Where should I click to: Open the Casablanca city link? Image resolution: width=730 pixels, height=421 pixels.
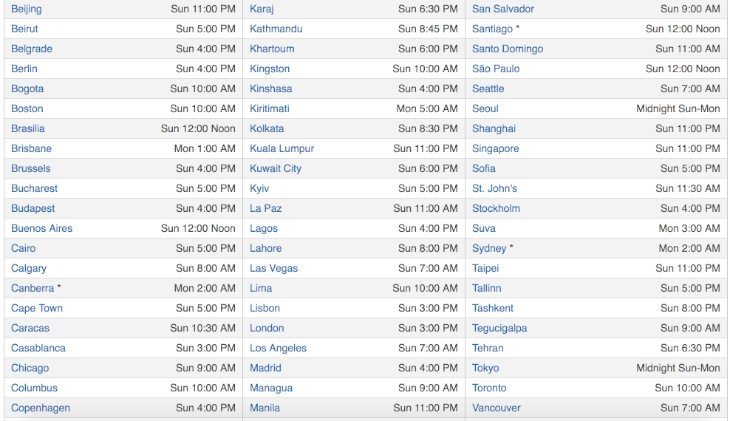click(38, 348)
